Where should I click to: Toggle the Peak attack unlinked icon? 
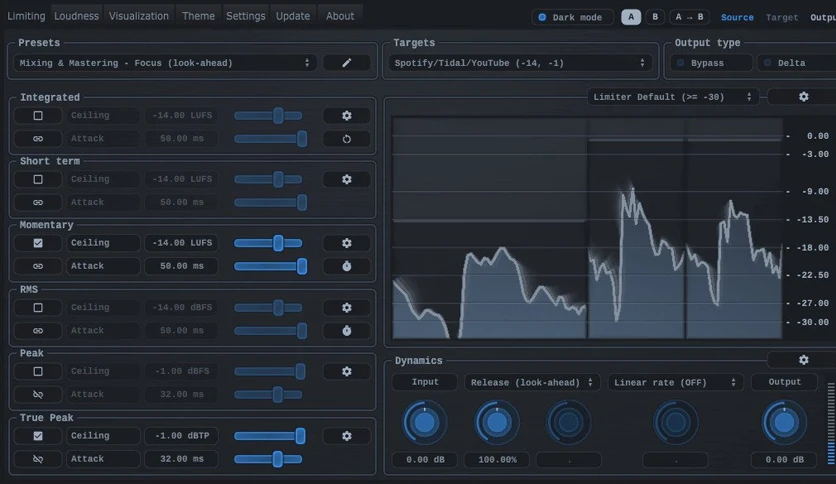point(38,394)
